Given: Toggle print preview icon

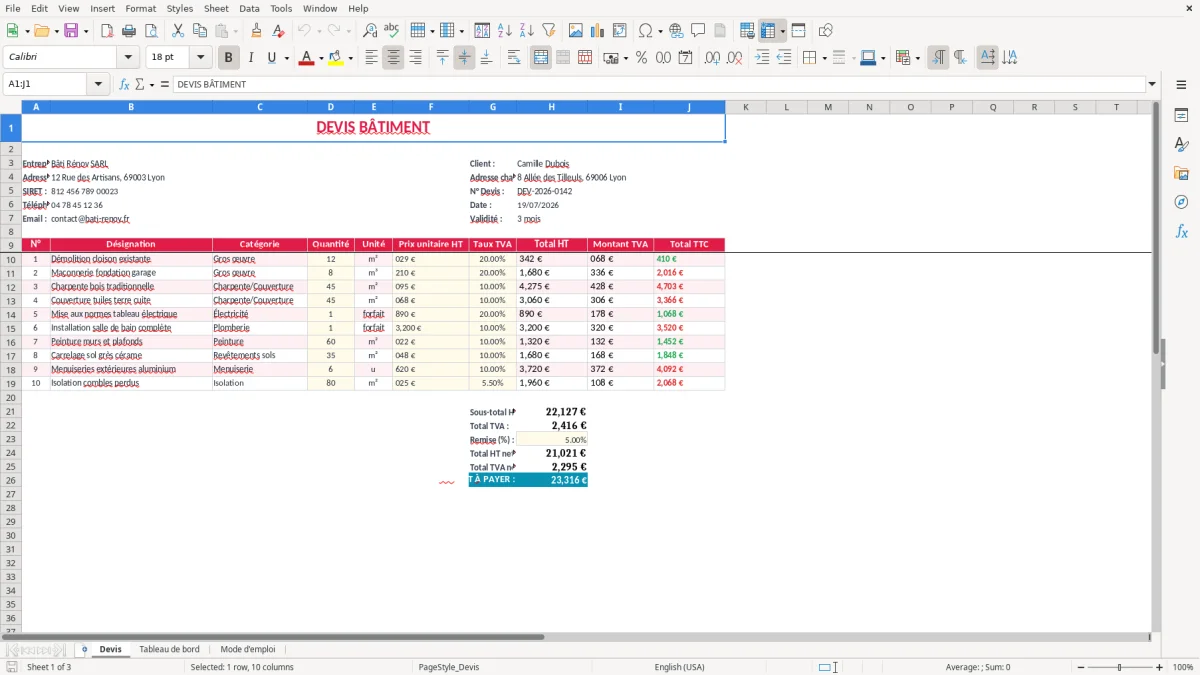Looking at the screenshot, I should tap(150, 31).
